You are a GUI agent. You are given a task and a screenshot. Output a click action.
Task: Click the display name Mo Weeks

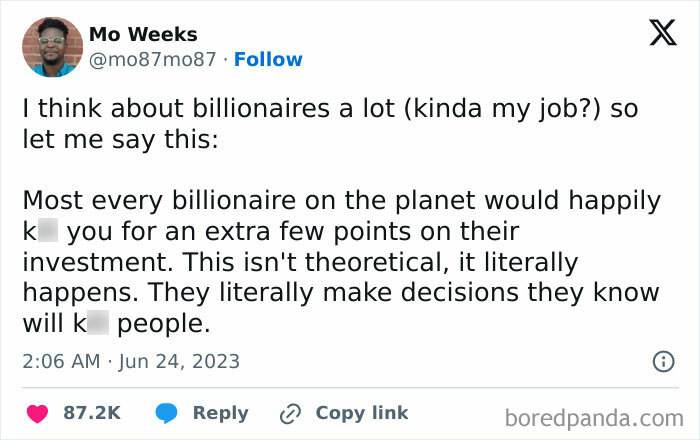click(x=143, y=35)
